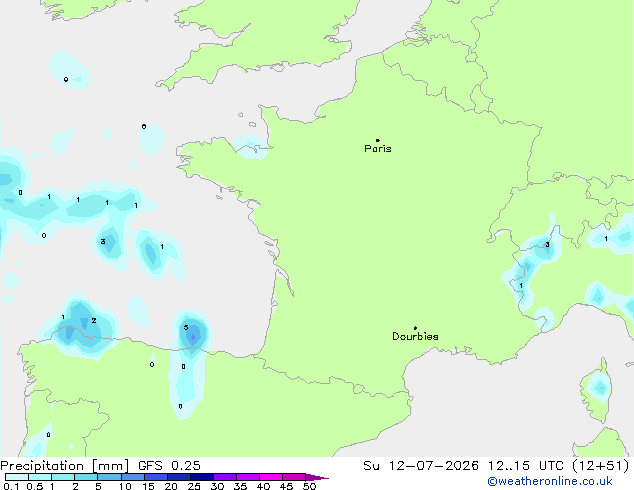Click the legend value label 10
Image resolution: width=634 pixels, height=490 pixels.
(125, 486)
